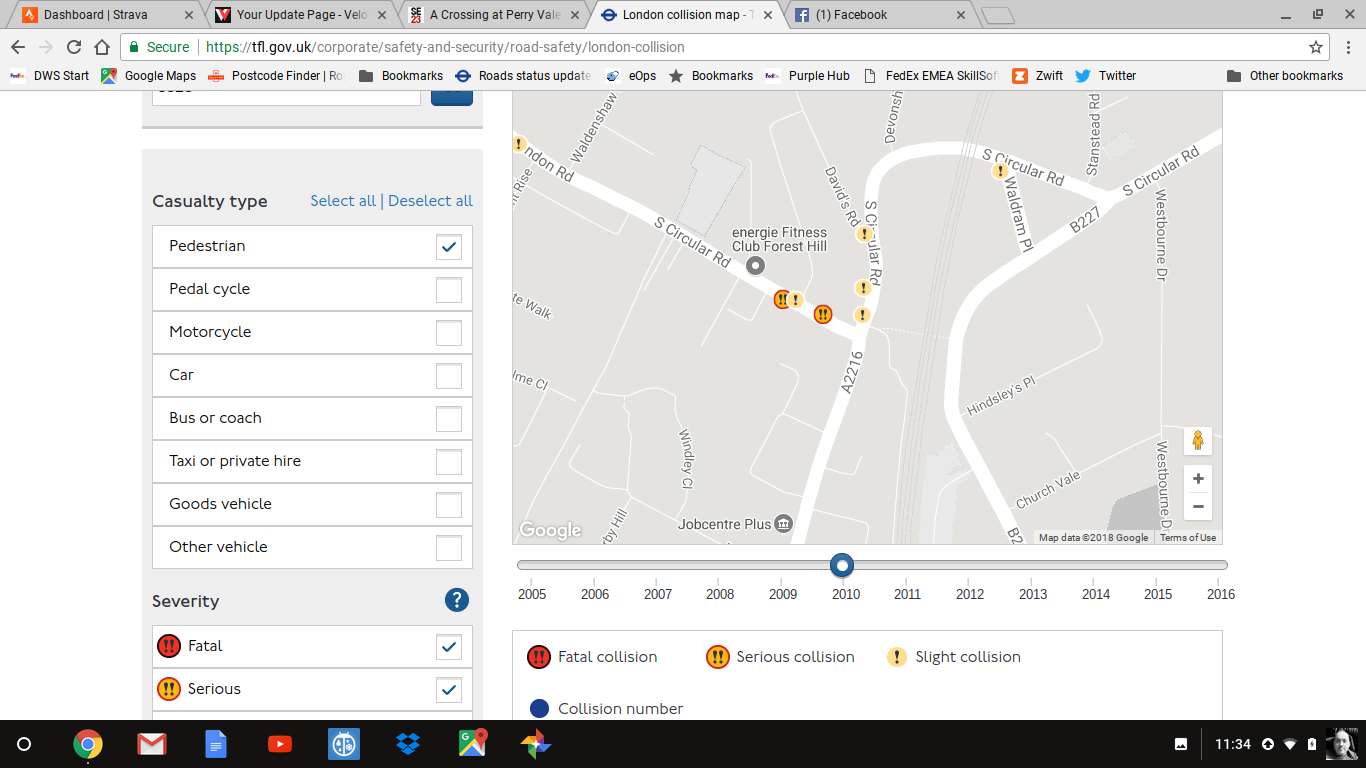Screen dimensions: 1366x768
Task: Click the Severity help question mark icon
Action: (456, 600)
